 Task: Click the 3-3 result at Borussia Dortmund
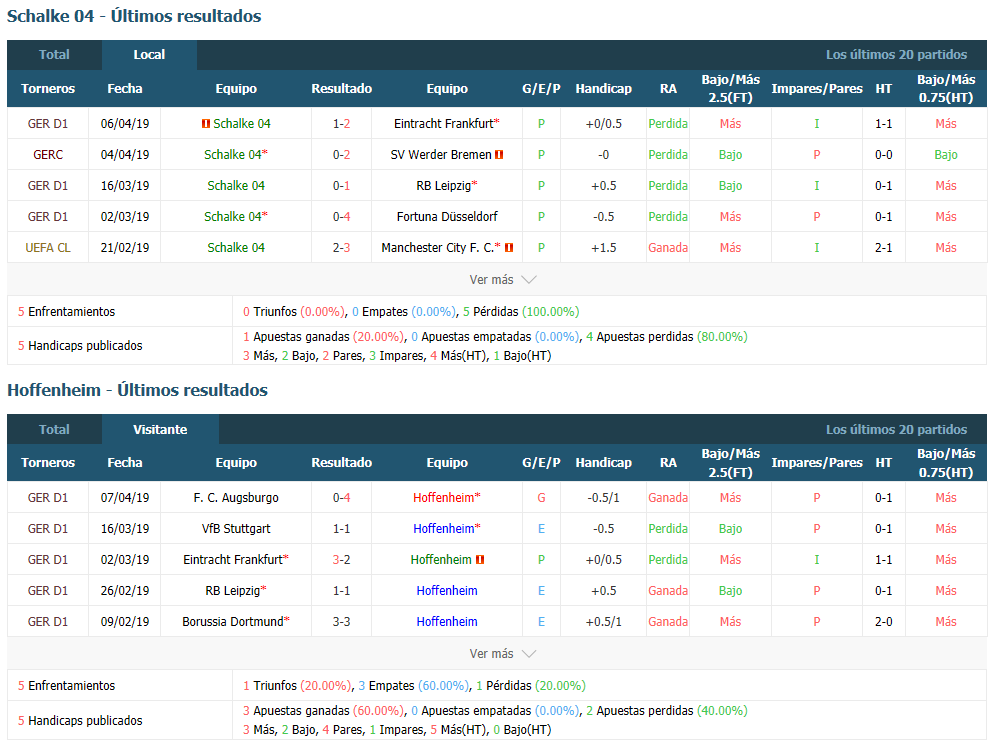point(342,622)
